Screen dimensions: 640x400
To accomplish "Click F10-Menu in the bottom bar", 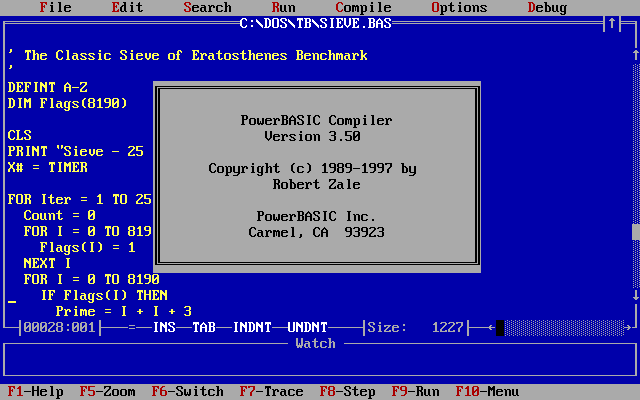I will click(x=487, y=391).
